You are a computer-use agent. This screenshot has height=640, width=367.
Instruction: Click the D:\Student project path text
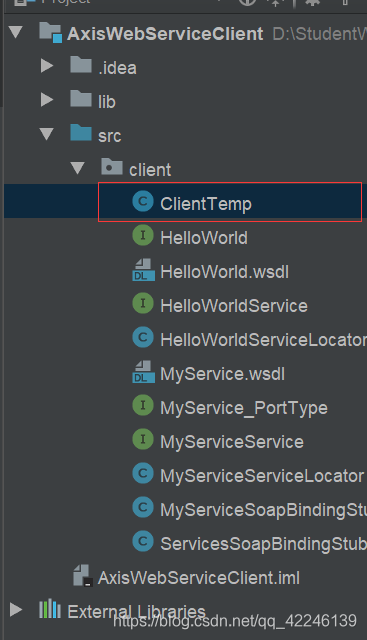(320, 34)
